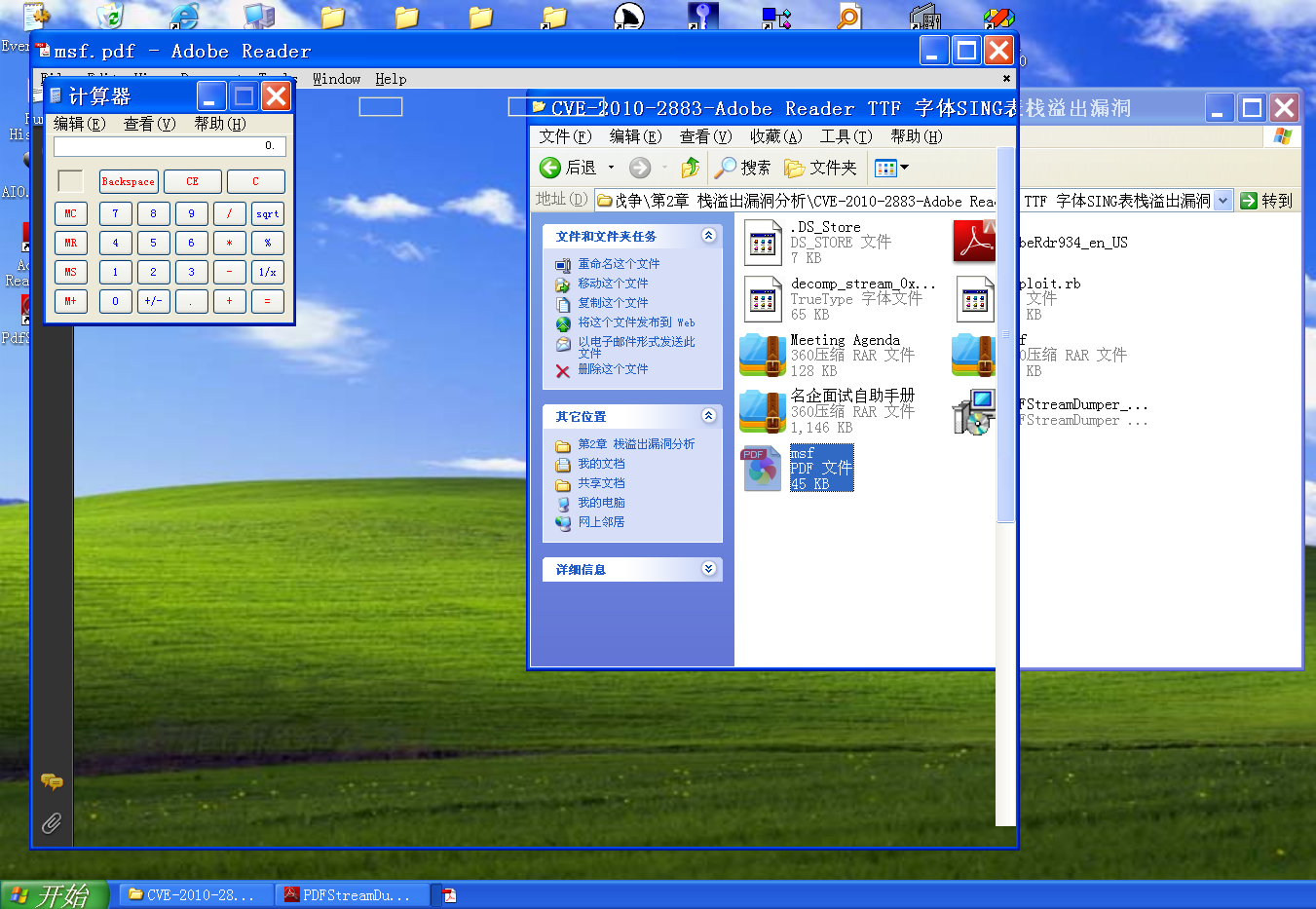Click the Adobe PDF icon on the taskbar
1316x909 pixels.
click(x=449, y=894)
